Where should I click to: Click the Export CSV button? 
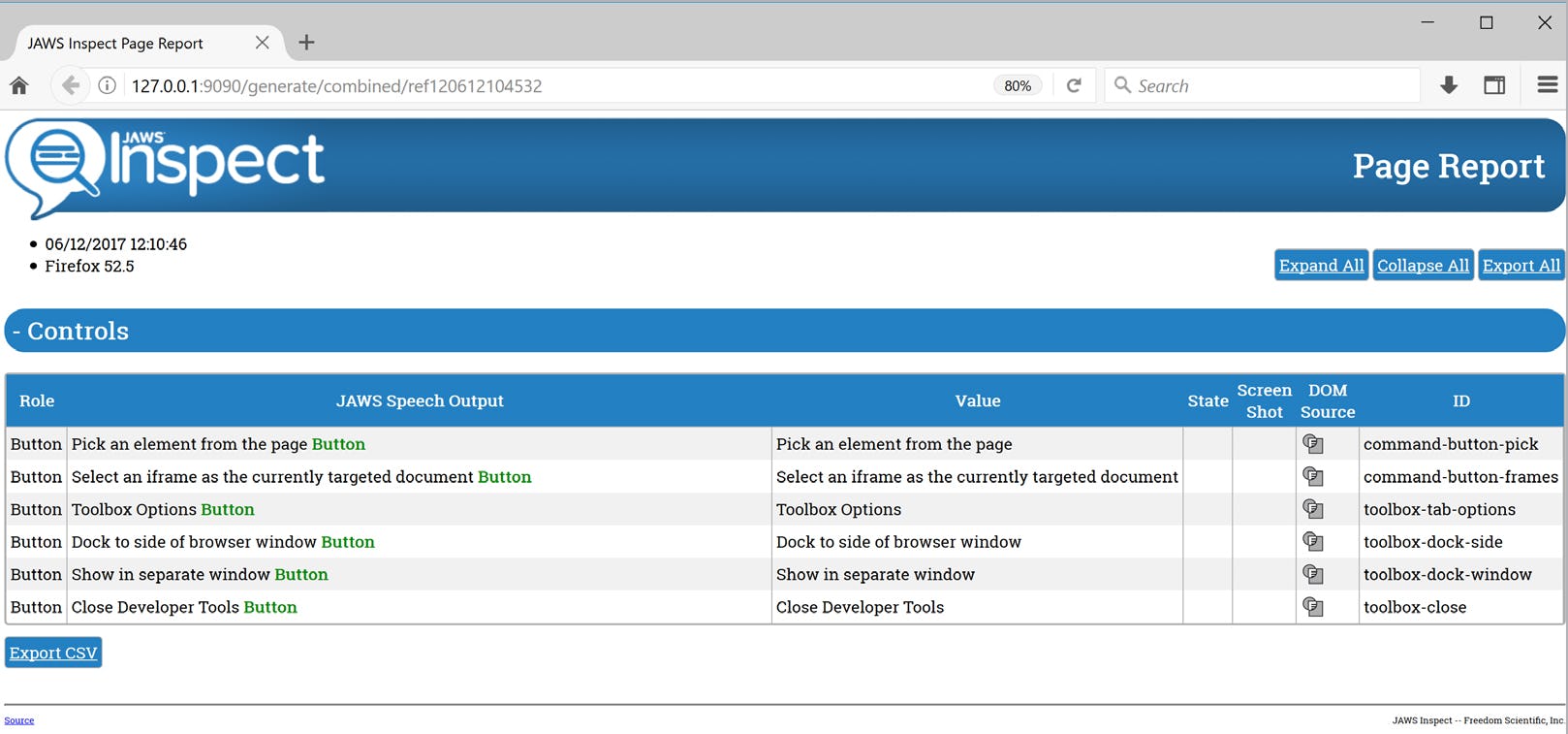(x=53, y=653)
